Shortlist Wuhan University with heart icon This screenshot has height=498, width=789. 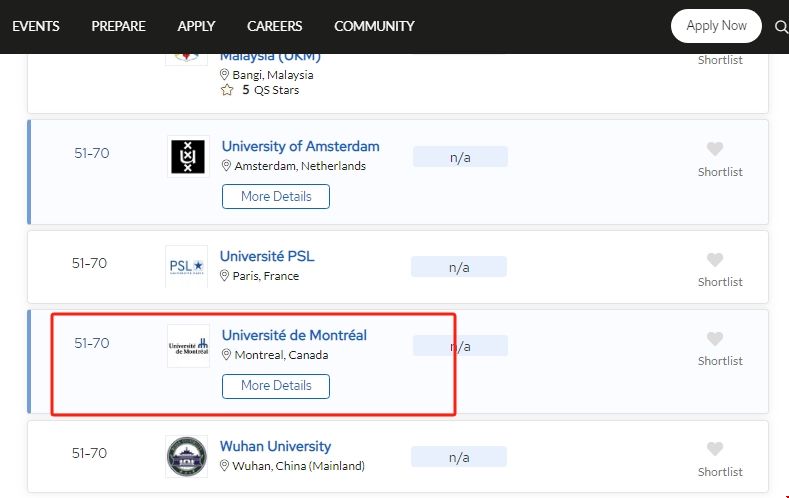click(714, 449)
